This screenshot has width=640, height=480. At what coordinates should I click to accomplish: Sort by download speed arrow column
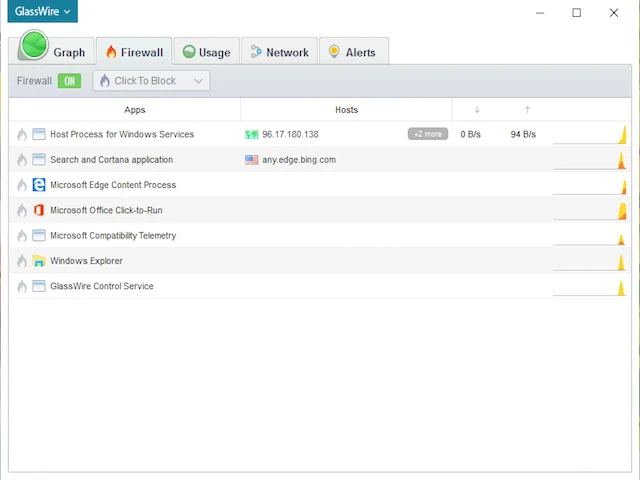click(477, 110)
